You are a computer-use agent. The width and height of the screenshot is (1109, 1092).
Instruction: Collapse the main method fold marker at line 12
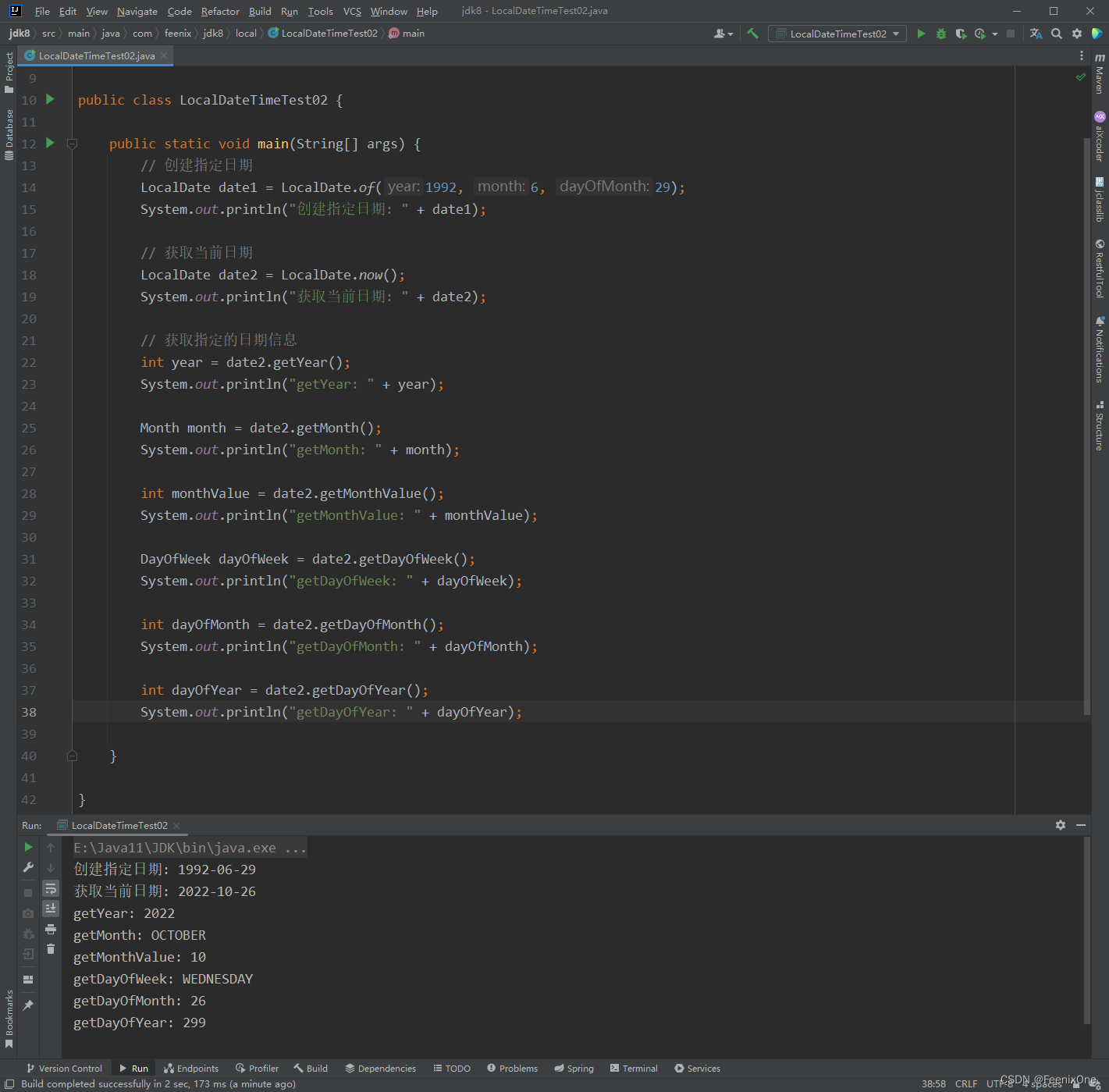[x=72, y=144]
